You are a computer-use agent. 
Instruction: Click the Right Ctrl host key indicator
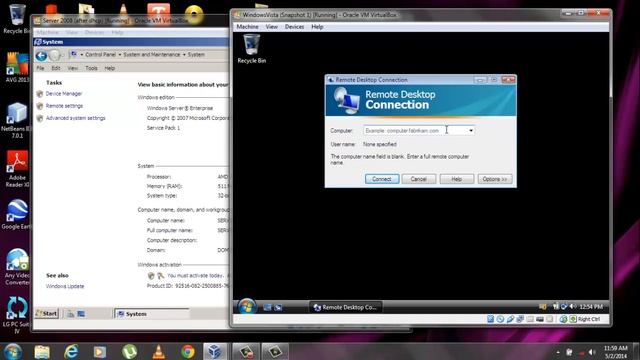[589, 319]
